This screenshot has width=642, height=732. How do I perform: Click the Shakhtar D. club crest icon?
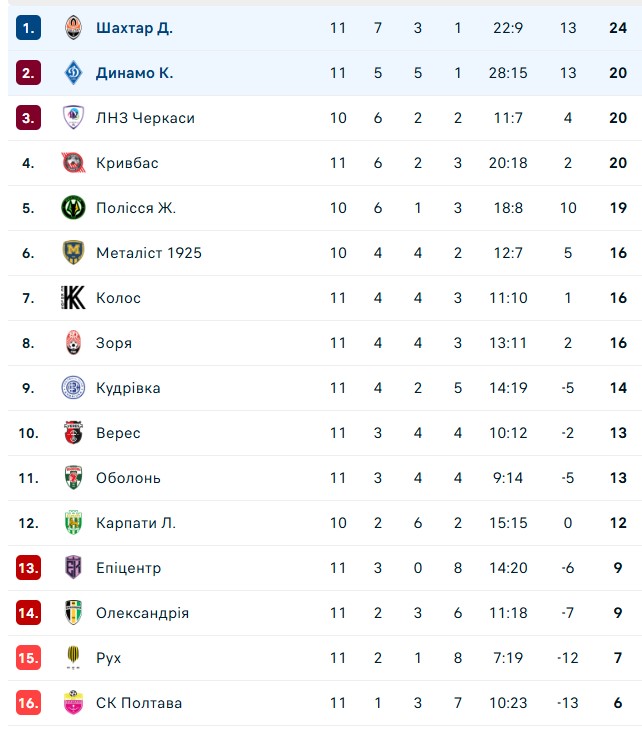point(74,28)
